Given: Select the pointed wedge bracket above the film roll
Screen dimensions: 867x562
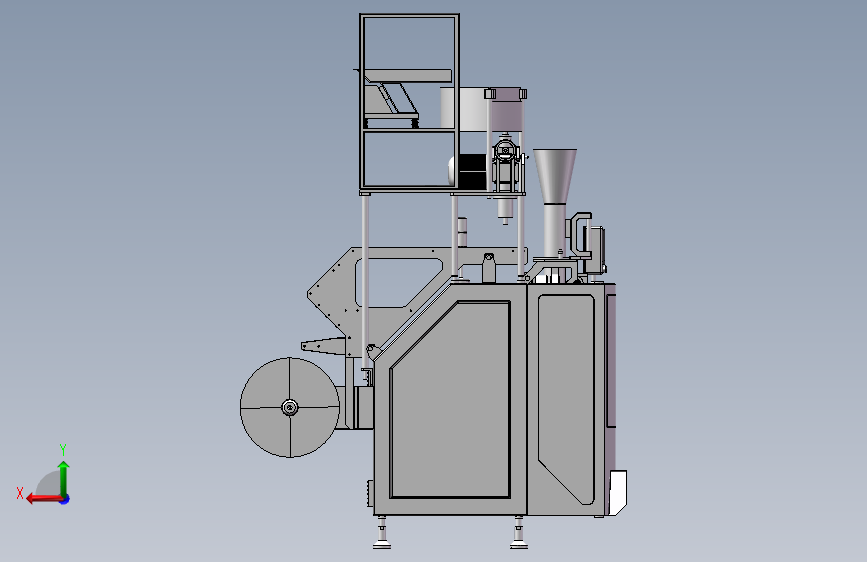Looking at the screenshot, I should pyautogui.click(x=324, y=346).
